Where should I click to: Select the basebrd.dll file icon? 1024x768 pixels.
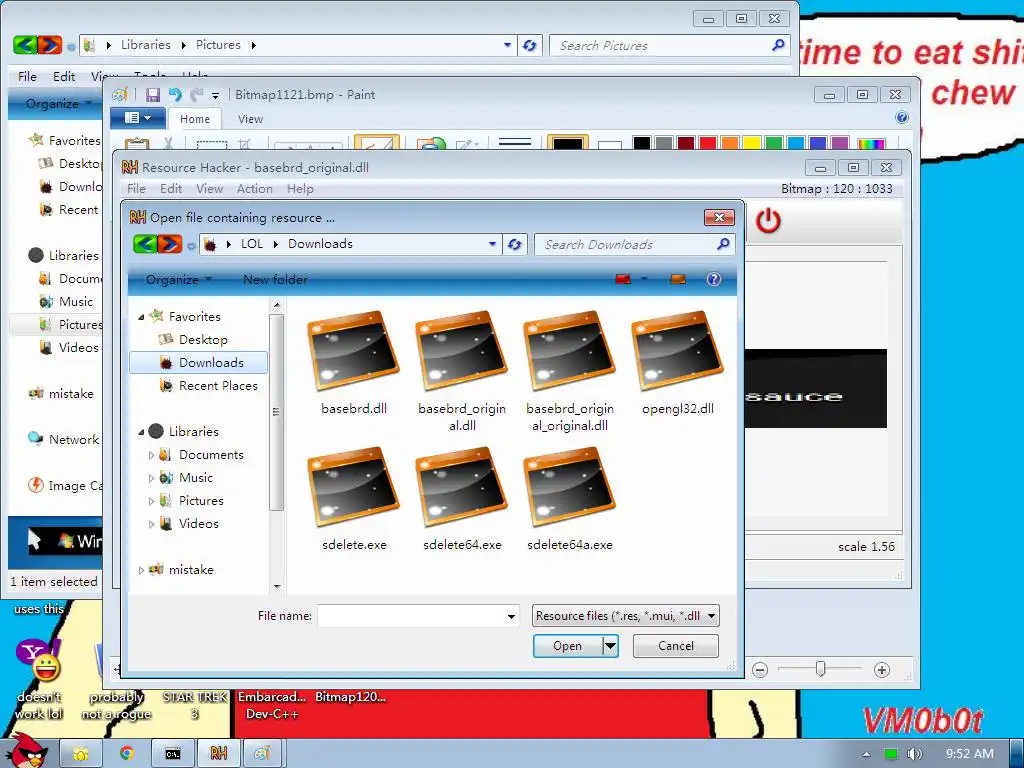click(x=353, y=351)
